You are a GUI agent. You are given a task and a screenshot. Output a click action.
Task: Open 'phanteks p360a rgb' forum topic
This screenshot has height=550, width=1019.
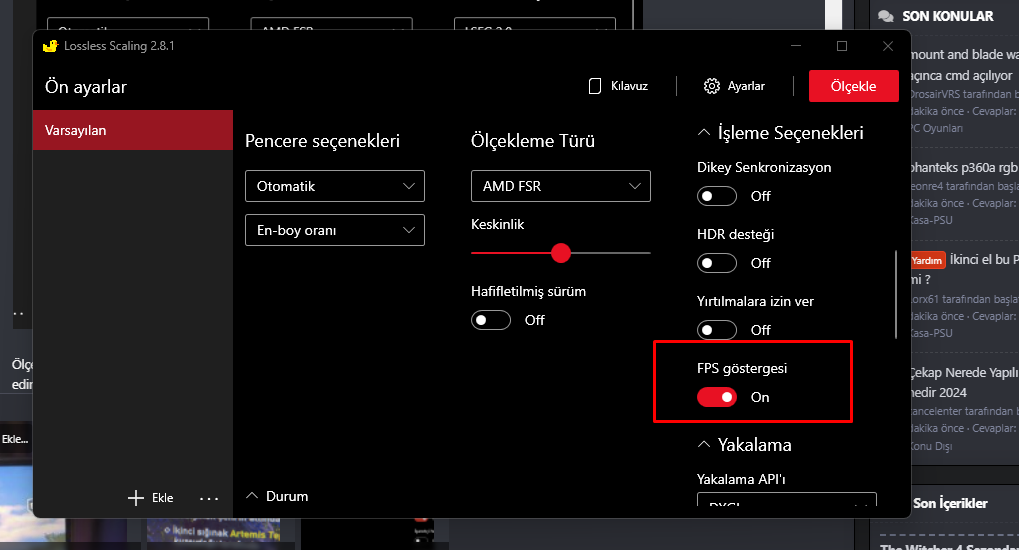pyautogui.click(x=964, y=168)
